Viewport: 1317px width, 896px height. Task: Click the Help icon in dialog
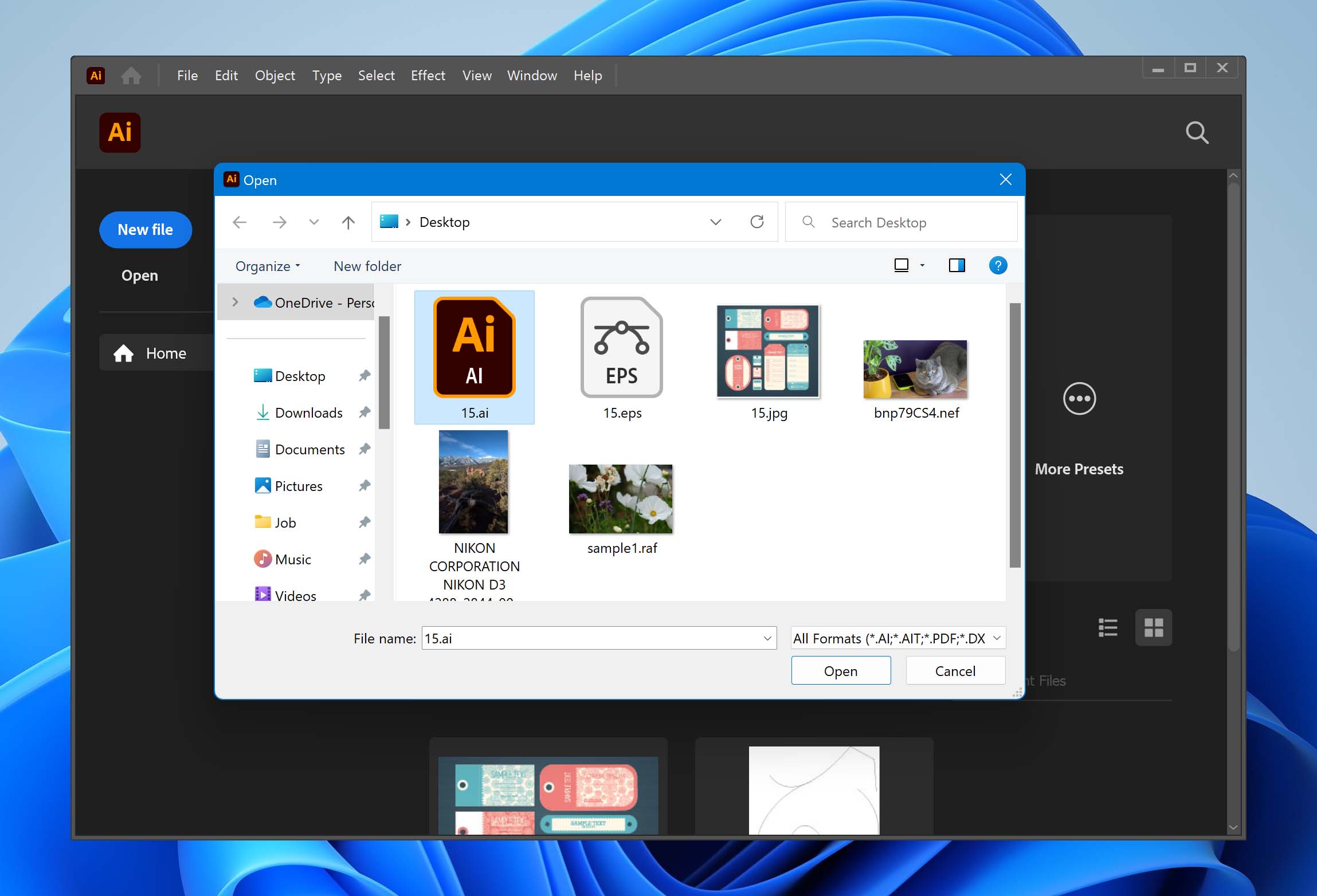click(x=997, y=265)
